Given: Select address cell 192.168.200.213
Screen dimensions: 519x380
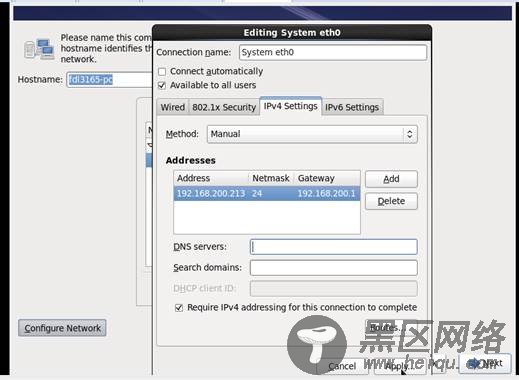Looking at the screenshot, I should [x=211, y=193].
